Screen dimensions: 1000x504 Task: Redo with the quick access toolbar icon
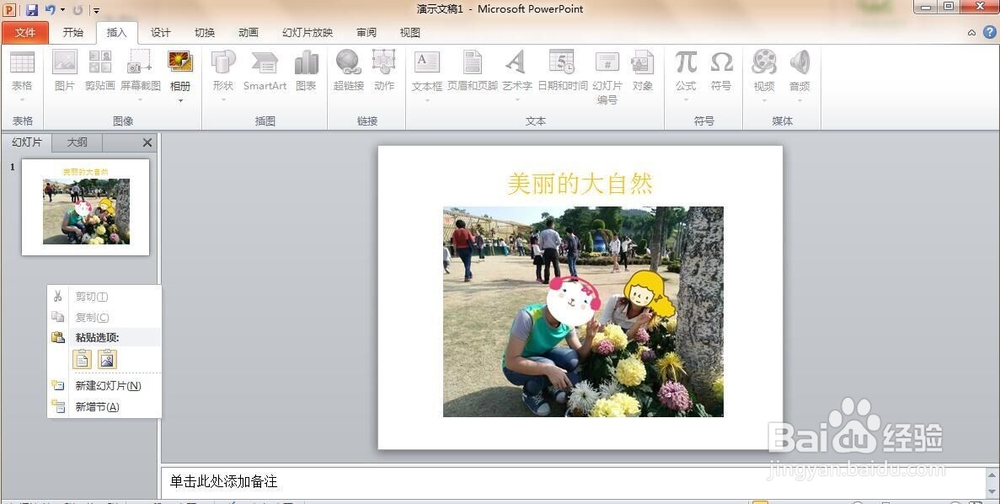point(78,10)
